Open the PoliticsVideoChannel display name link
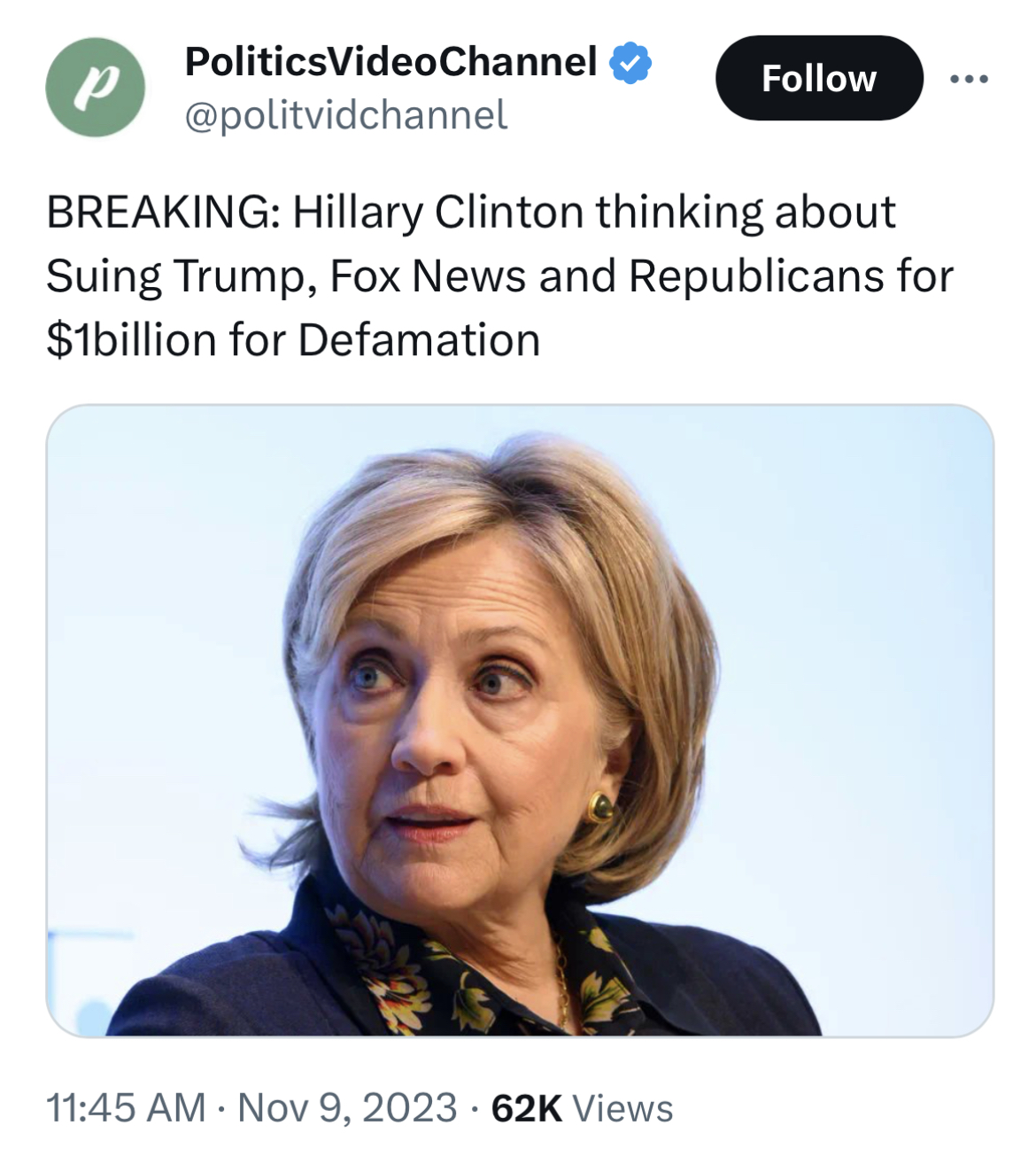Image resolution: width=1036 pixels, height=1164 pixels. [x=390, y=62]
